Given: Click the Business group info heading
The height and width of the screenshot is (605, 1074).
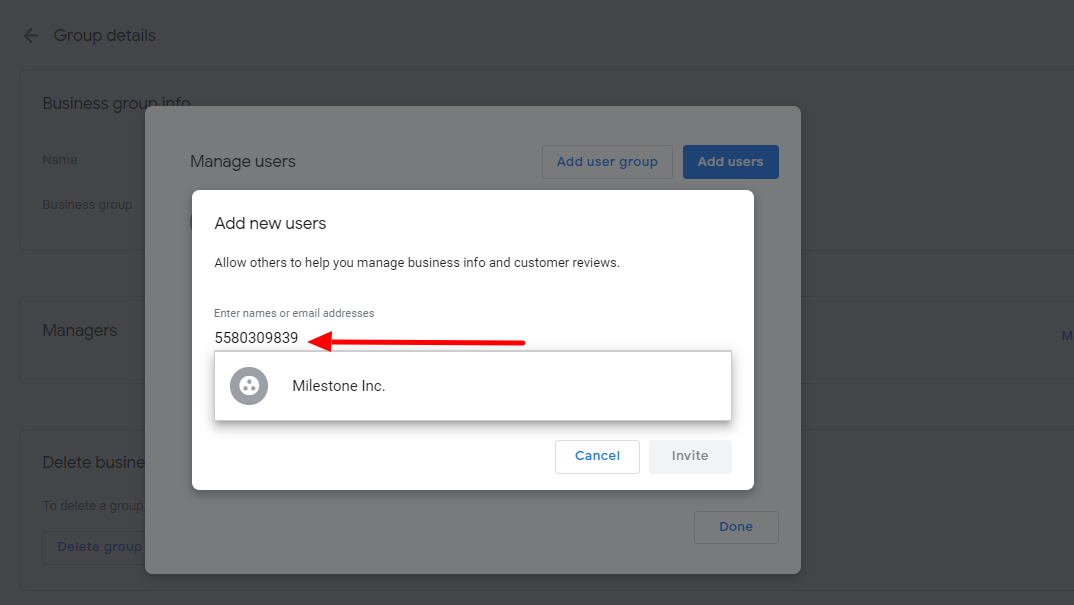Looking at the screenshot, I should coord(116,103).
